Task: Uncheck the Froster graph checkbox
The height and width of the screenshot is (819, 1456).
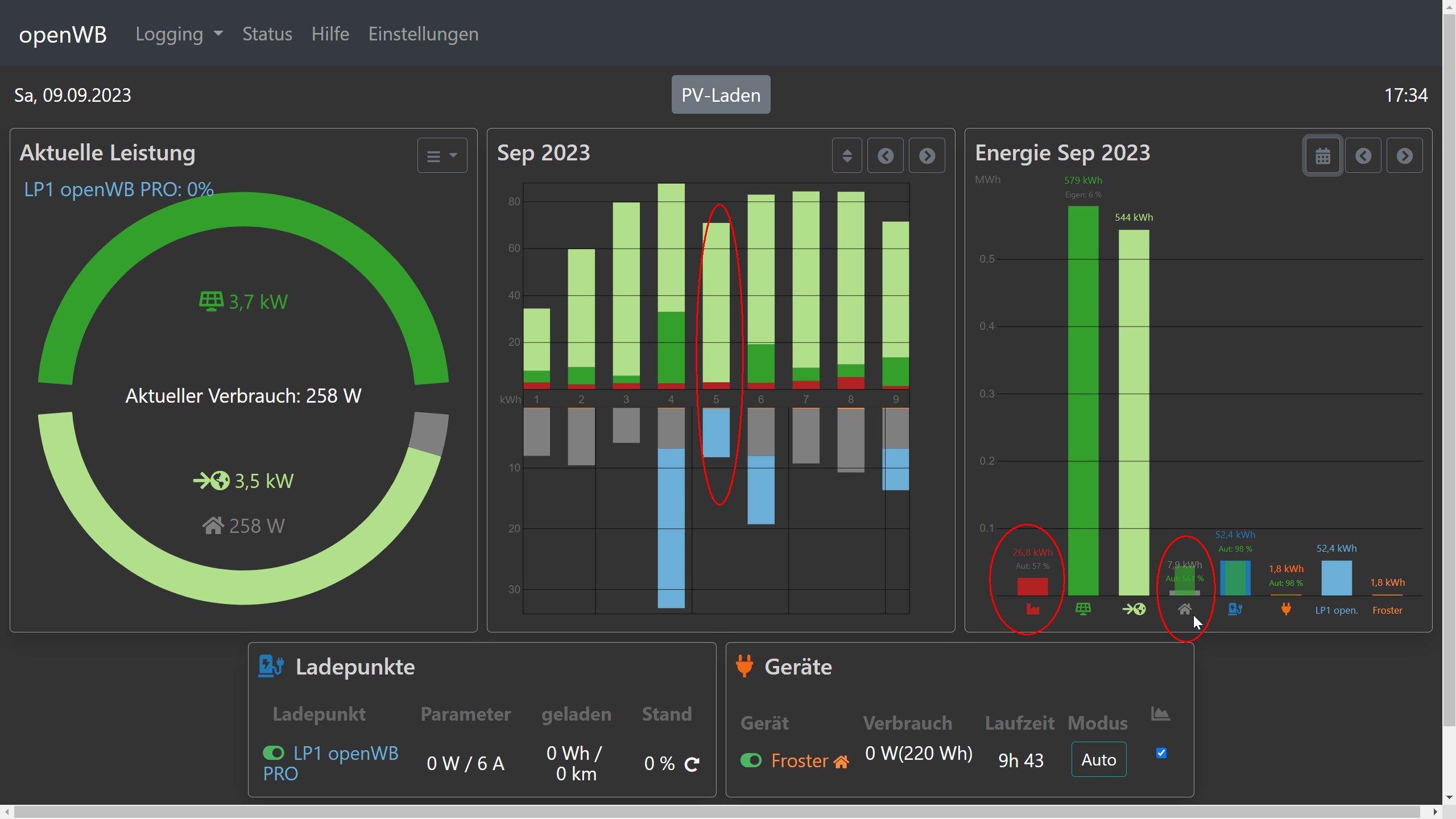Action: coord(1161,753)
